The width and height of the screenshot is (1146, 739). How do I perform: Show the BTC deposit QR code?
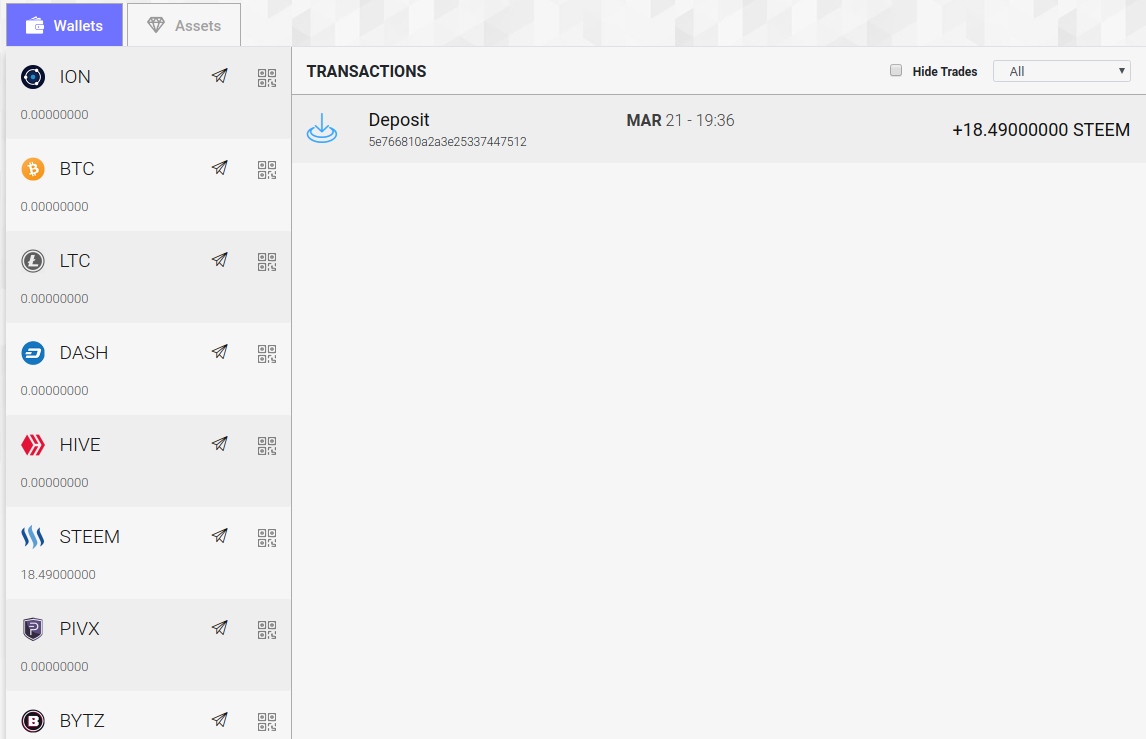click(x=267, y=170)
